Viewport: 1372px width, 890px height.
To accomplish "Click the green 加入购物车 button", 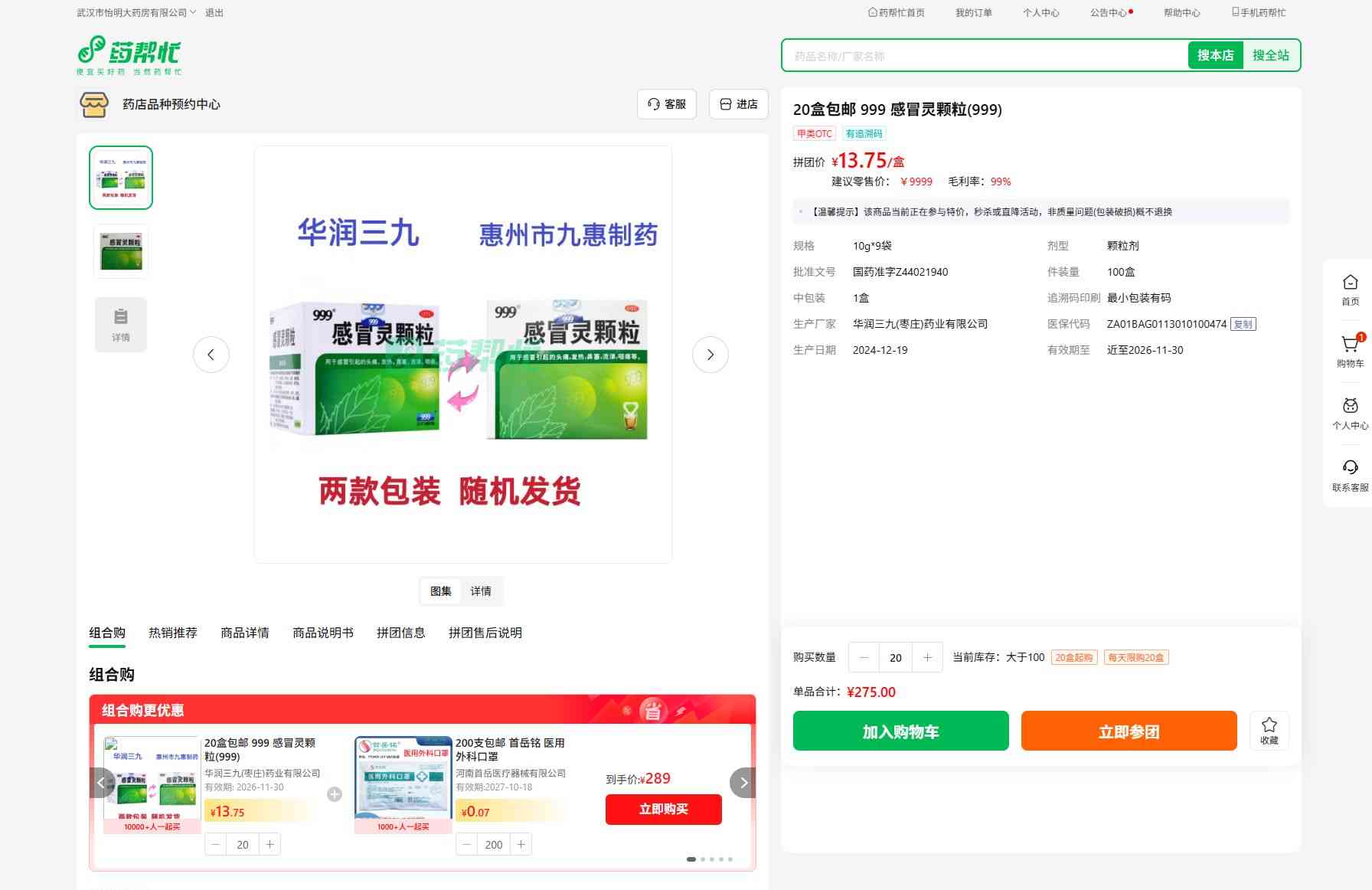I will 900,731.
